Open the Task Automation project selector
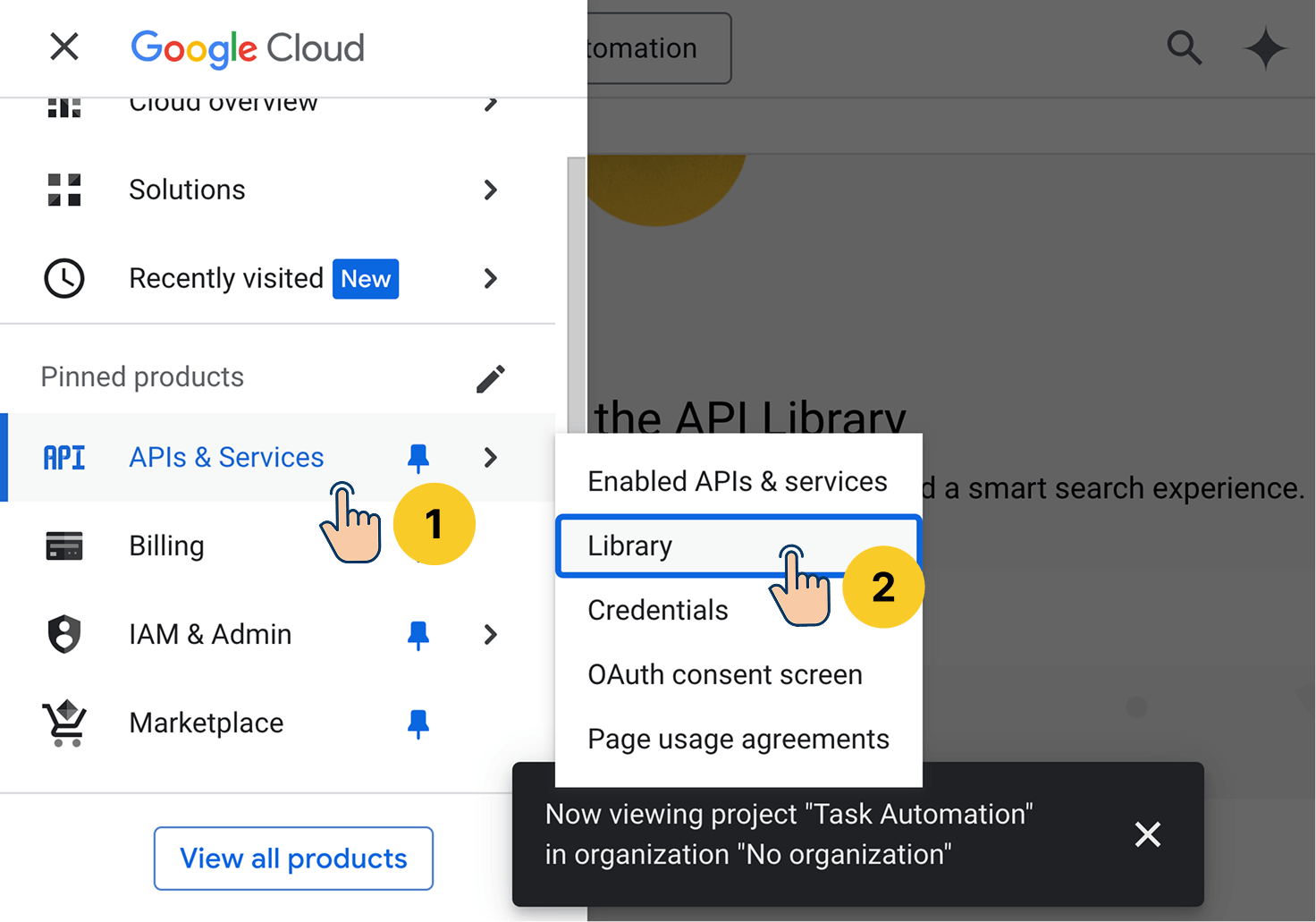This screenshot has height=922, width=1316. 659,48
